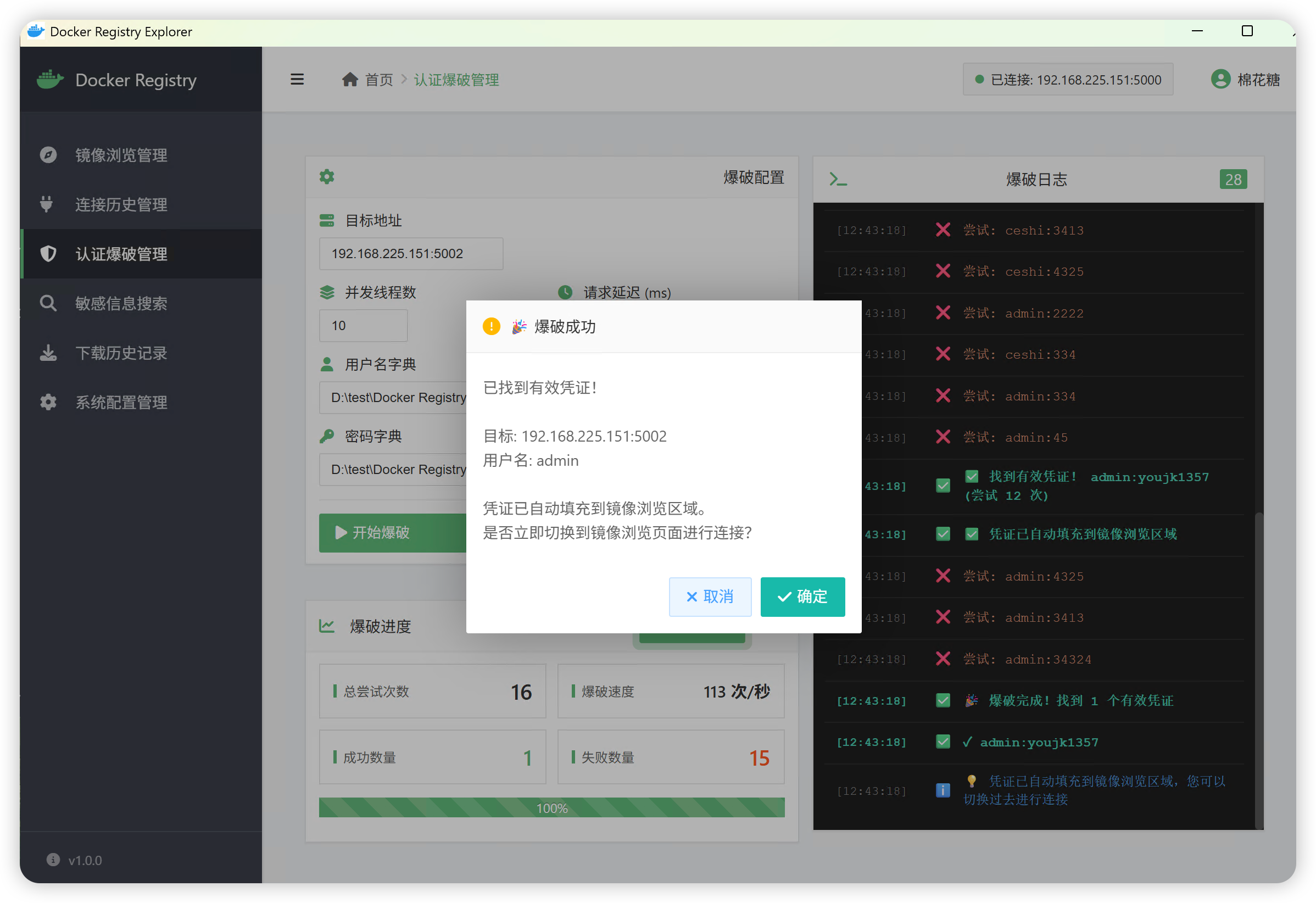Click the gear icon on 爆破配置 panel
The image size is (1316, 903).
[x=327, y=177]
